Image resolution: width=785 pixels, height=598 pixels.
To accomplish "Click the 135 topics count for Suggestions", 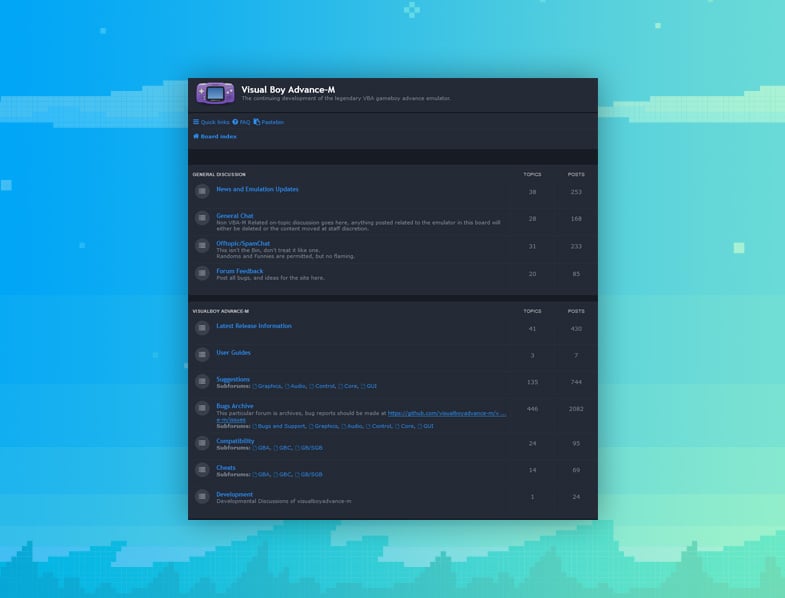I will [x=532, y=382].
